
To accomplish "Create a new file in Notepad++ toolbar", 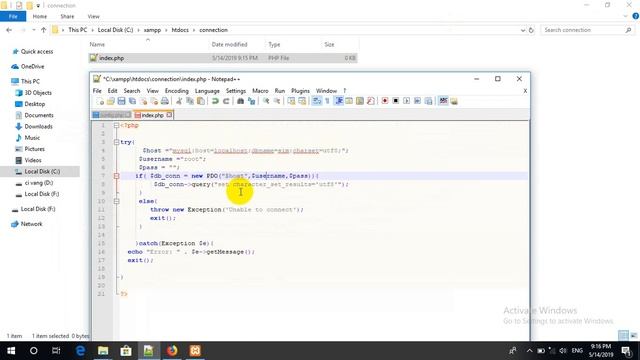I will pos(100,101).
